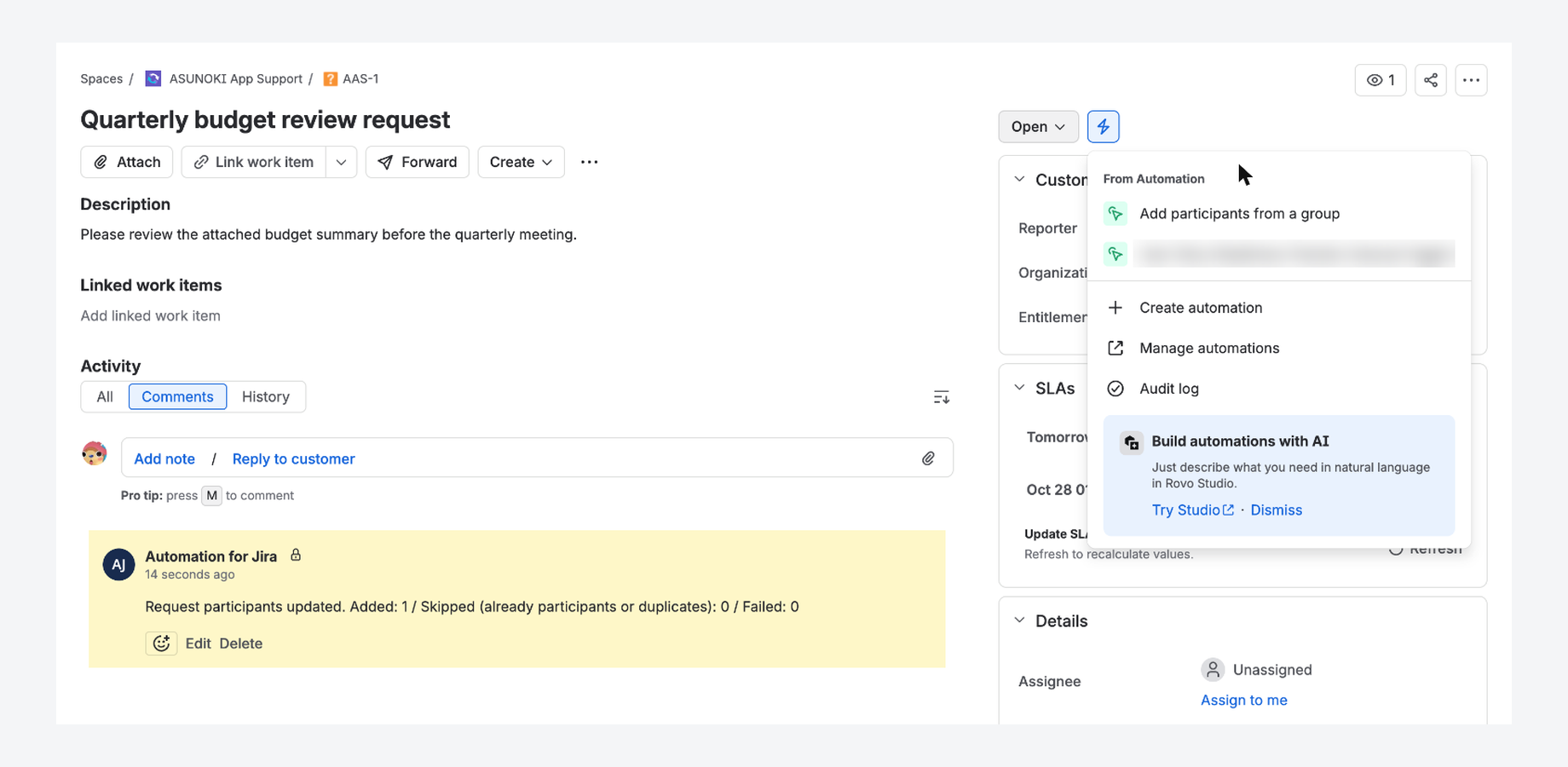Switch to the All activity tab

105,396
